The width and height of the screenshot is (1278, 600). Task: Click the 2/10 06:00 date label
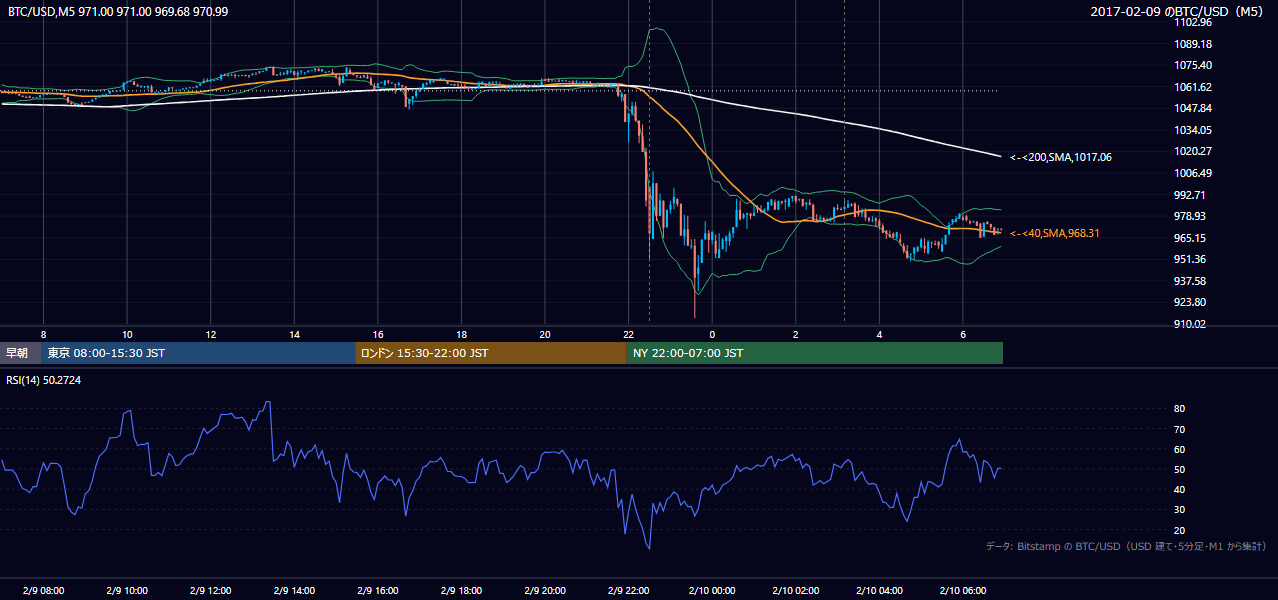click(964, 591)
